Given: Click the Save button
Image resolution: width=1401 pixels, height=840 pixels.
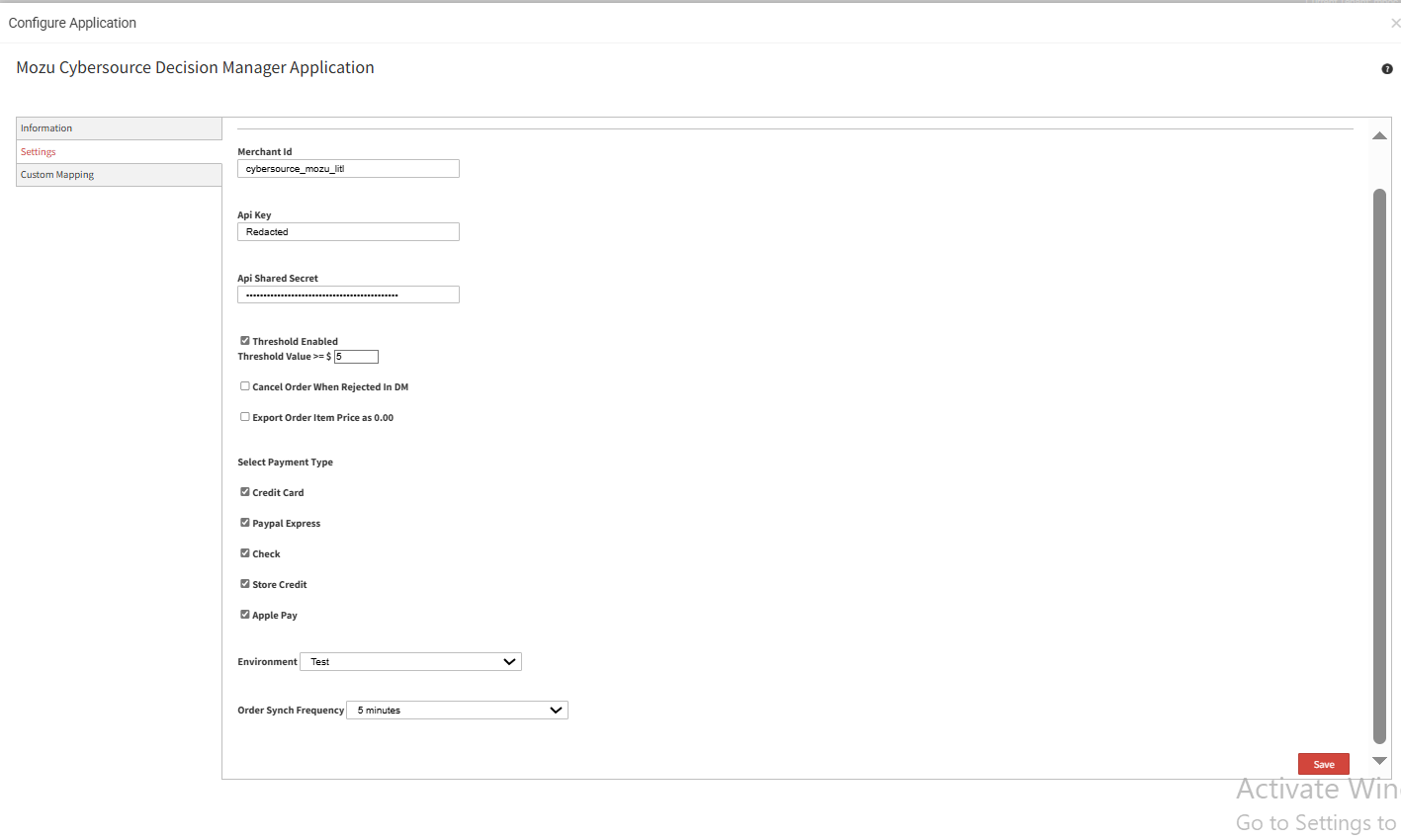Looking at the screenshot, I should click(1323, 763).
